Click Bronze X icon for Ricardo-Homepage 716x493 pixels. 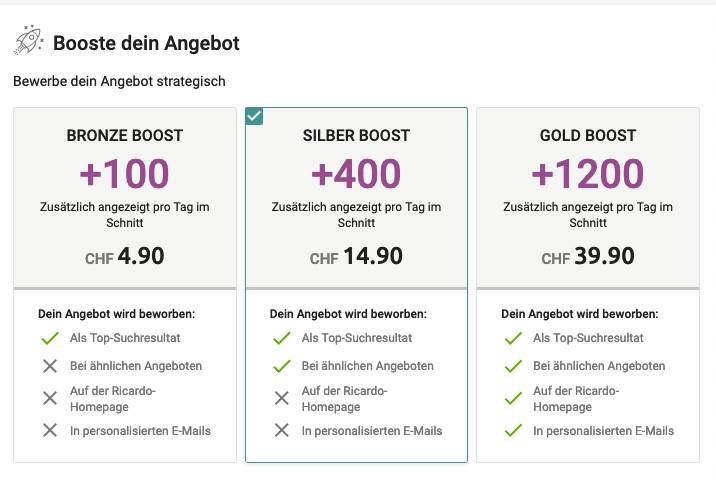(x=50, y=398)
